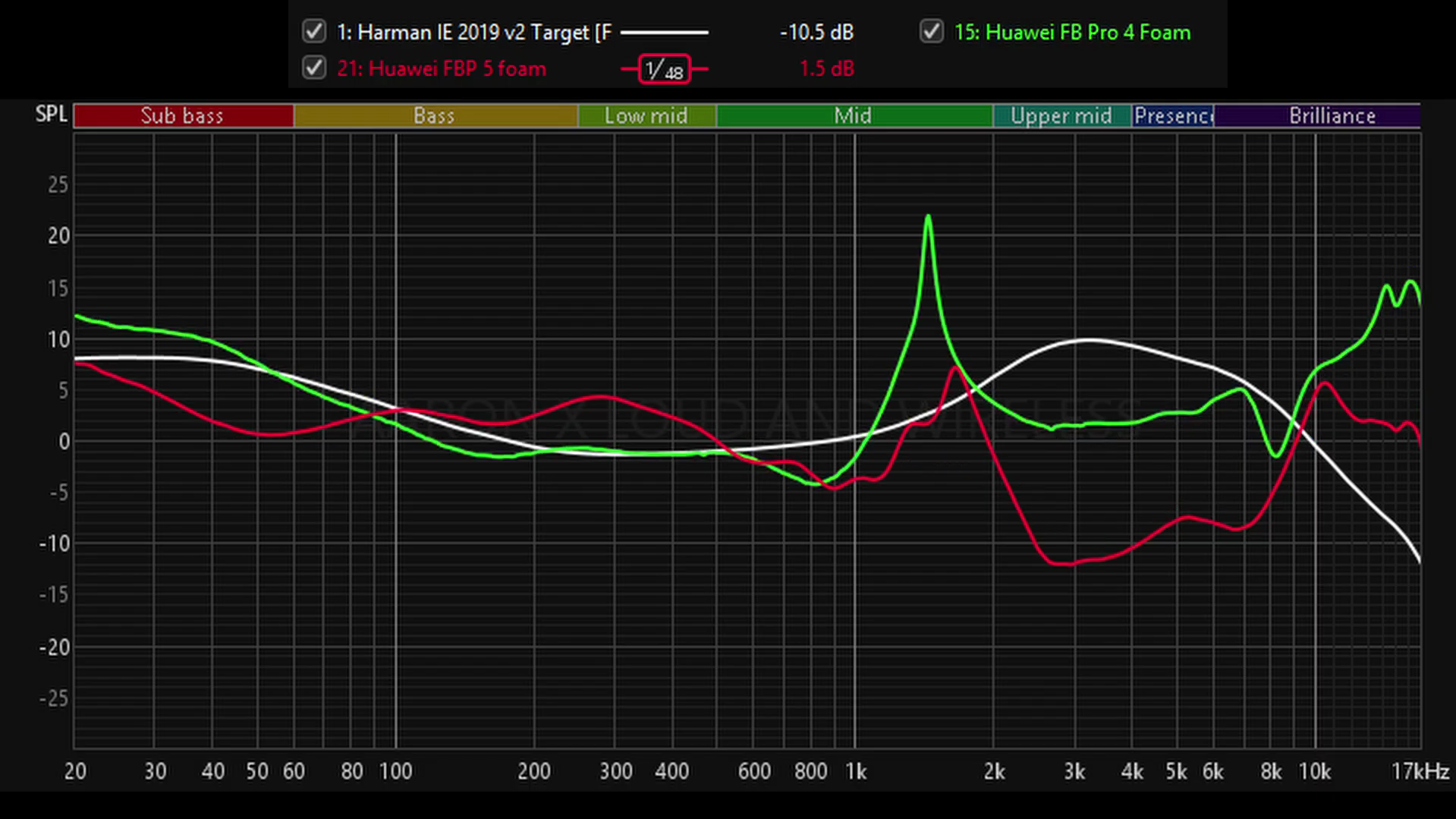Click the 100 Hz frequency axis label
The image size is (1456, 819).
395,772
